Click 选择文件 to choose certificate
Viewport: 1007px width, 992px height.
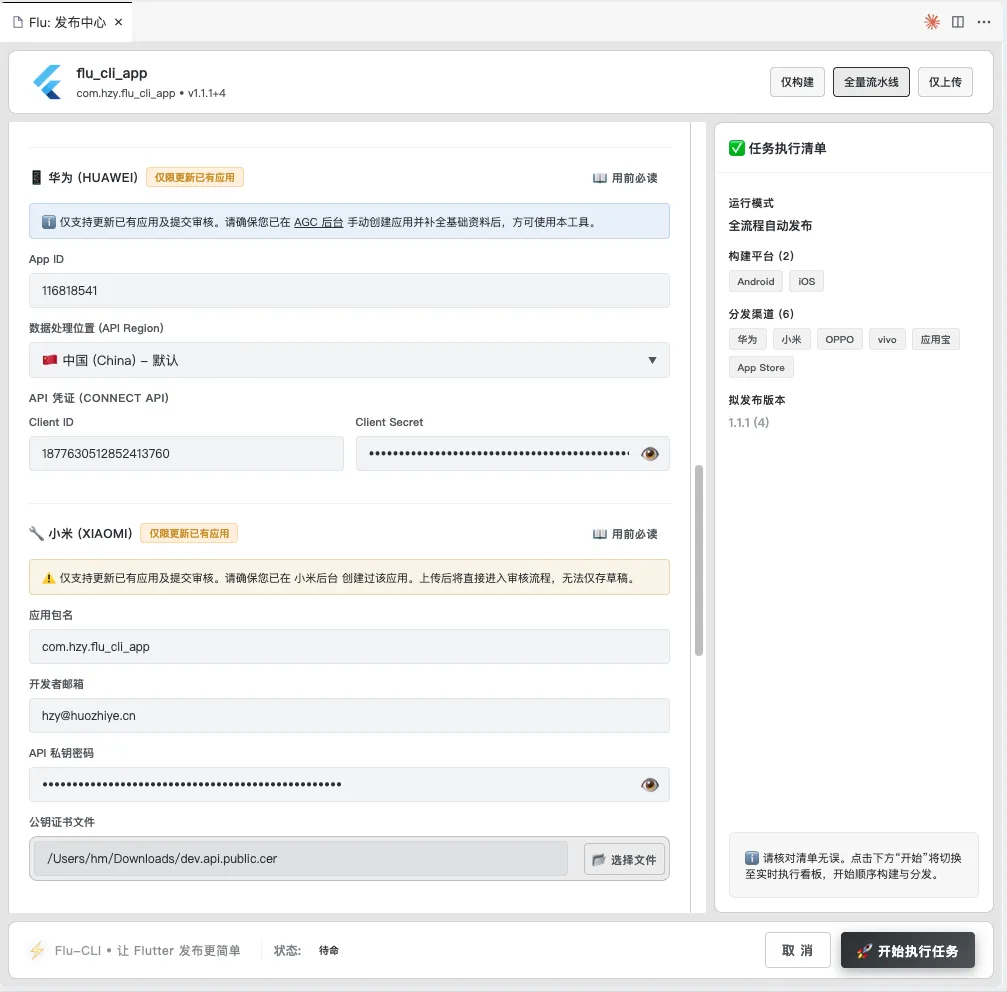coord(624,859)
